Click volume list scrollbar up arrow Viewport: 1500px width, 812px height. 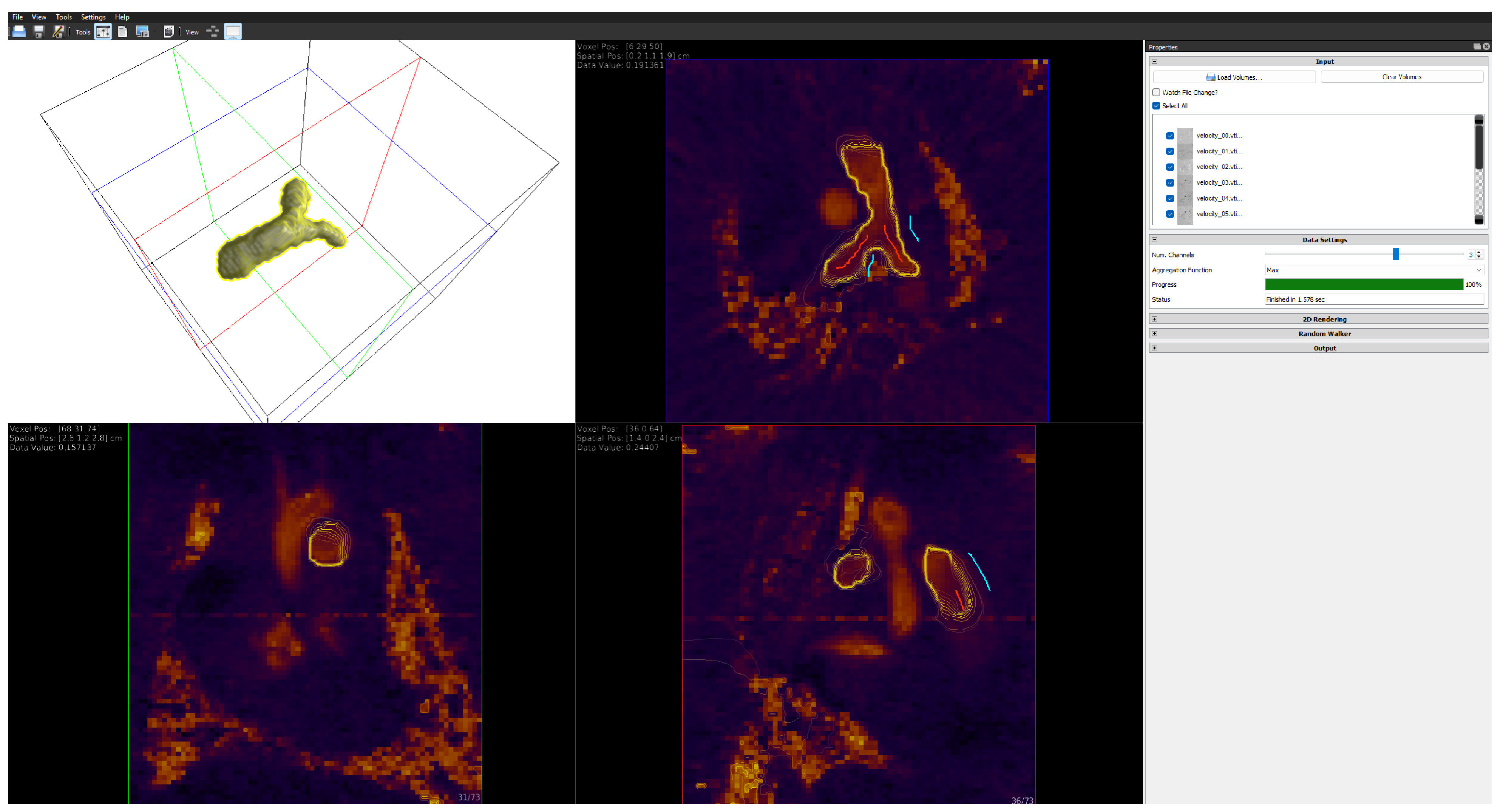[x=1478, y=120]
